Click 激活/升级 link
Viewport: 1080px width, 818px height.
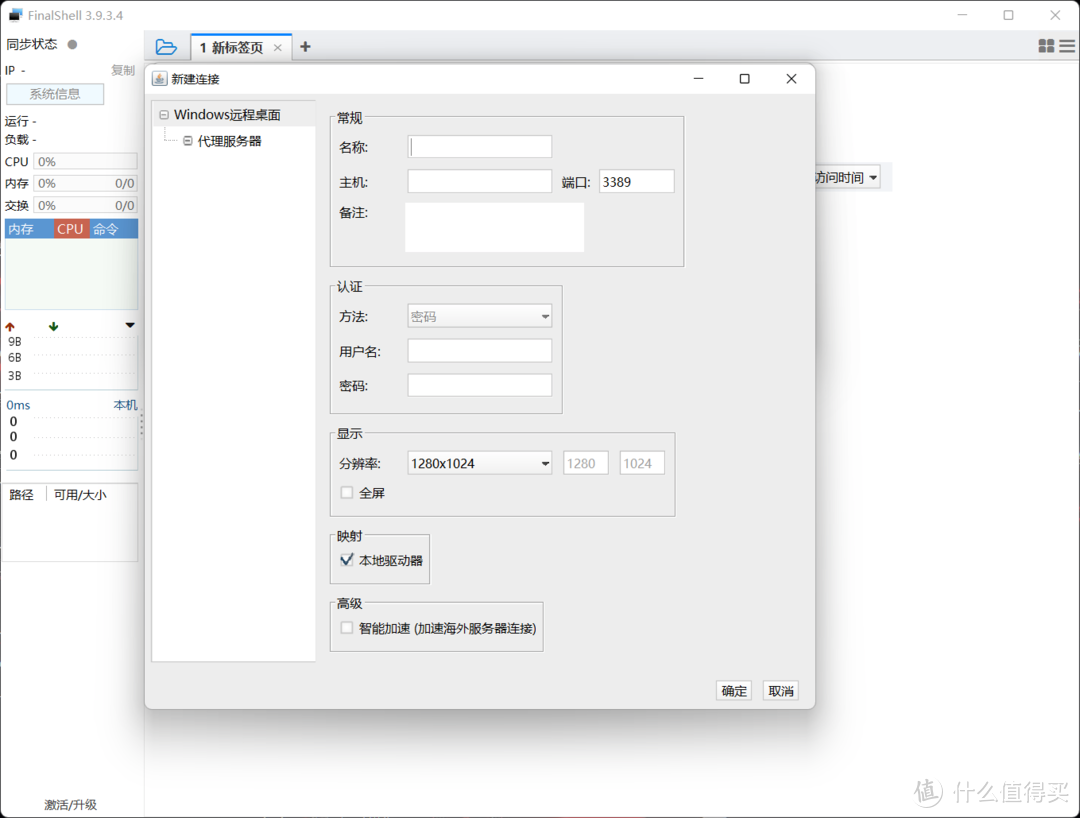click(71, 804)
